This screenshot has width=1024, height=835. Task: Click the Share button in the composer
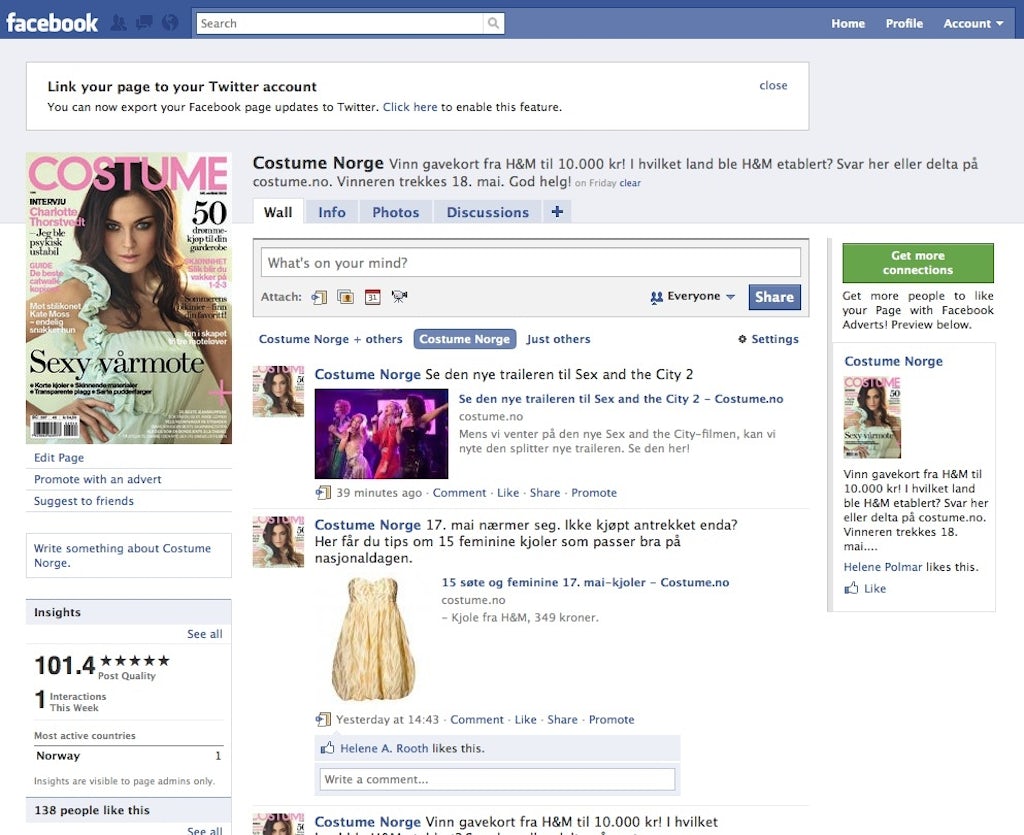click(x=775, y=297)
